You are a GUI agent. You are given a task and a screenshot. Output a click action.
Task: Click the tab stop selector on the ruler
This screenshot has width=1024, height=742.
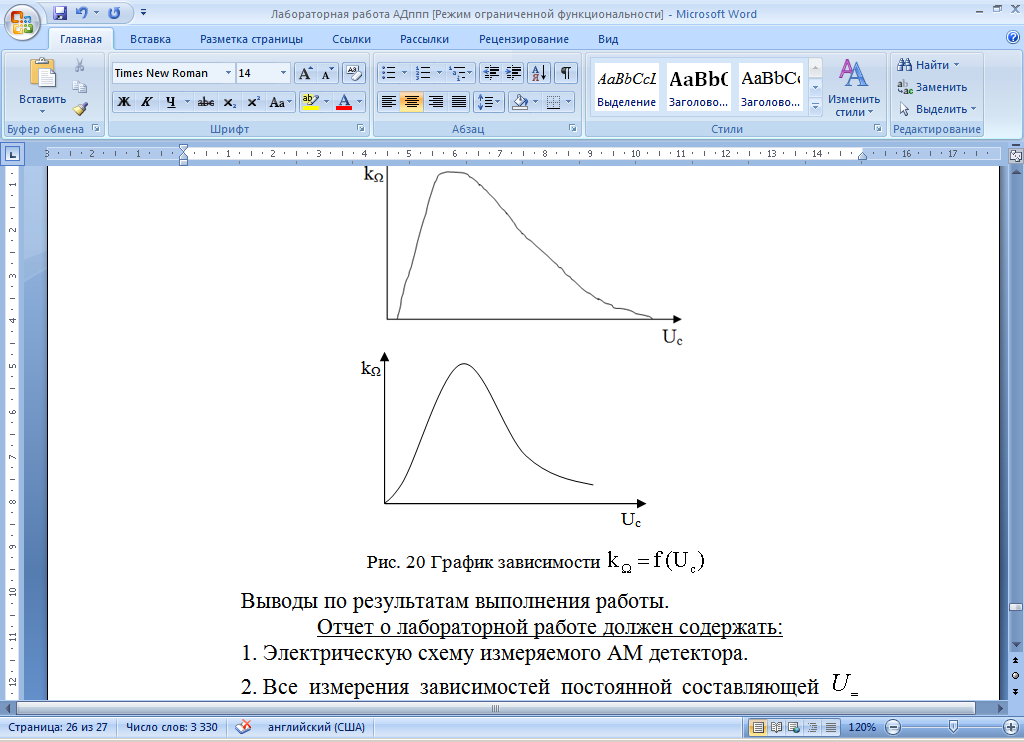12,155
